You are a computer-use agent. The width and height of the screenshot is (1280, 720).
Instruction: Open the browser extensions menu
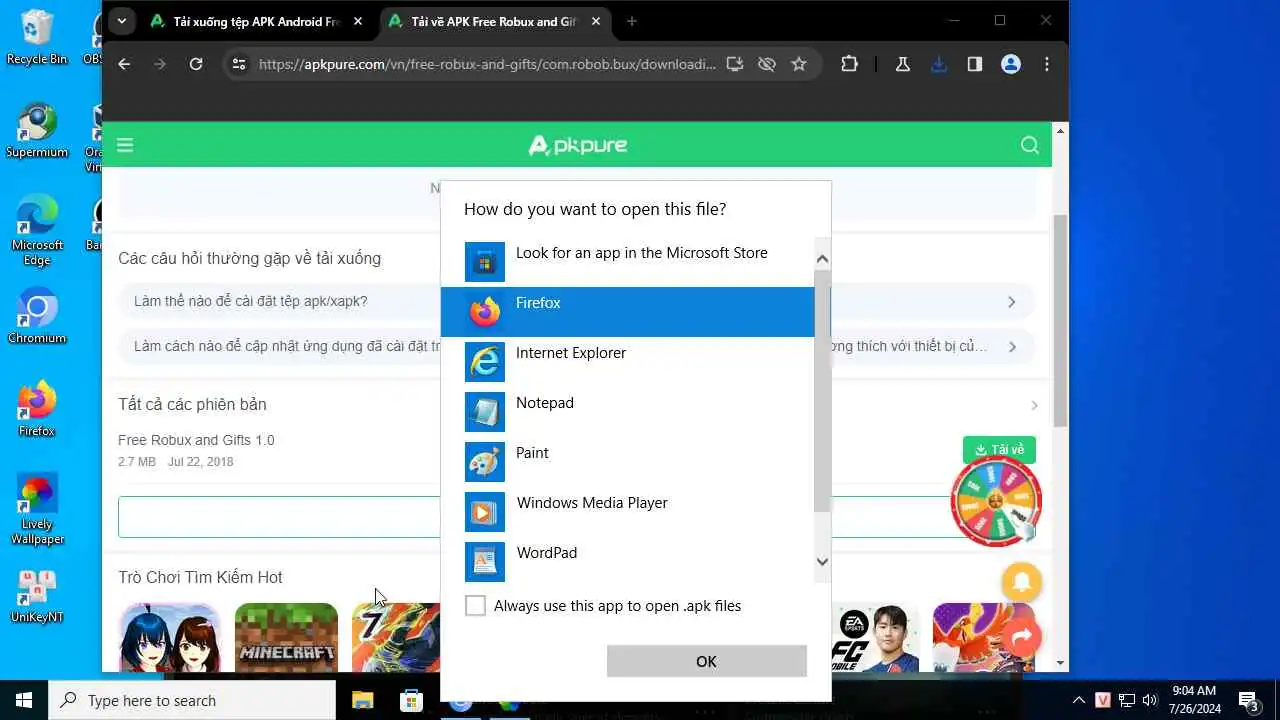849,64
